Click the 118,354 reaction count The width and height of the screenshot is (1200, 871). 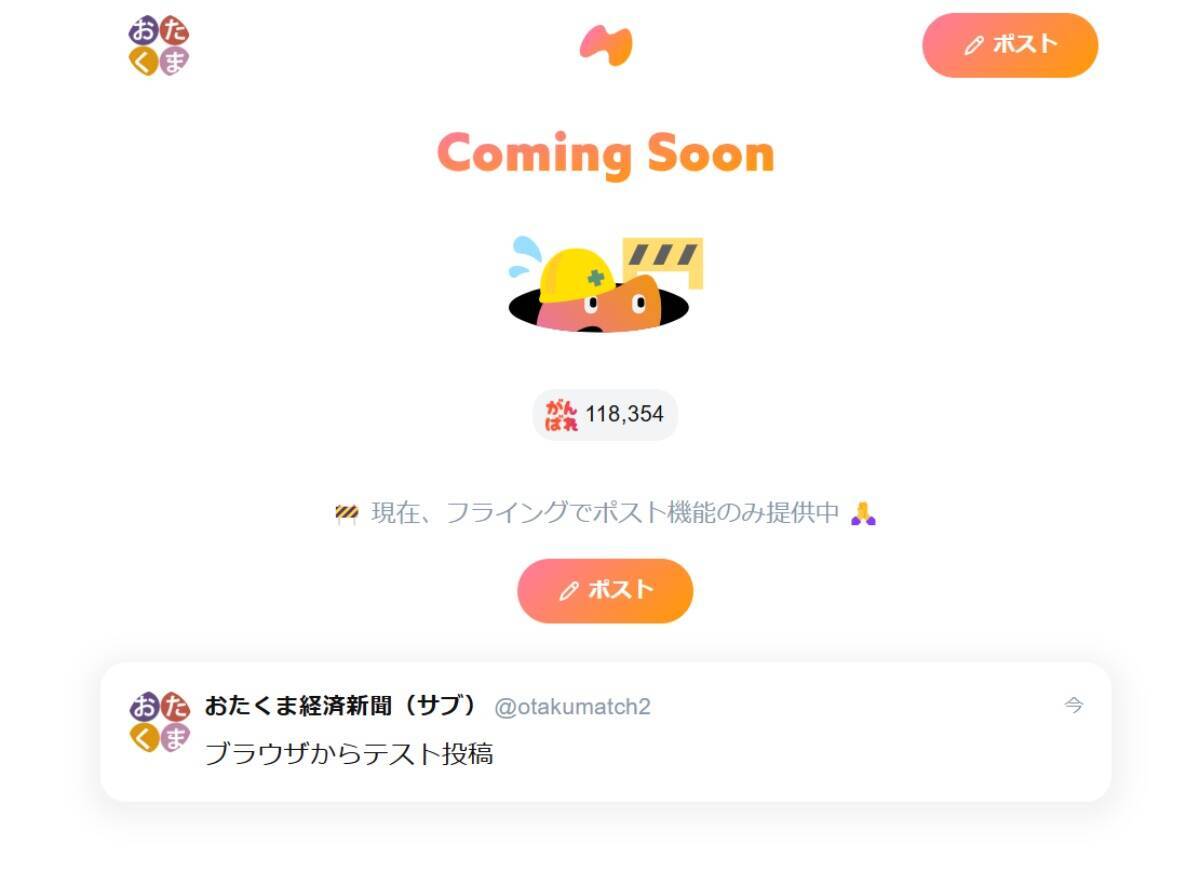[x=625, y=414]
